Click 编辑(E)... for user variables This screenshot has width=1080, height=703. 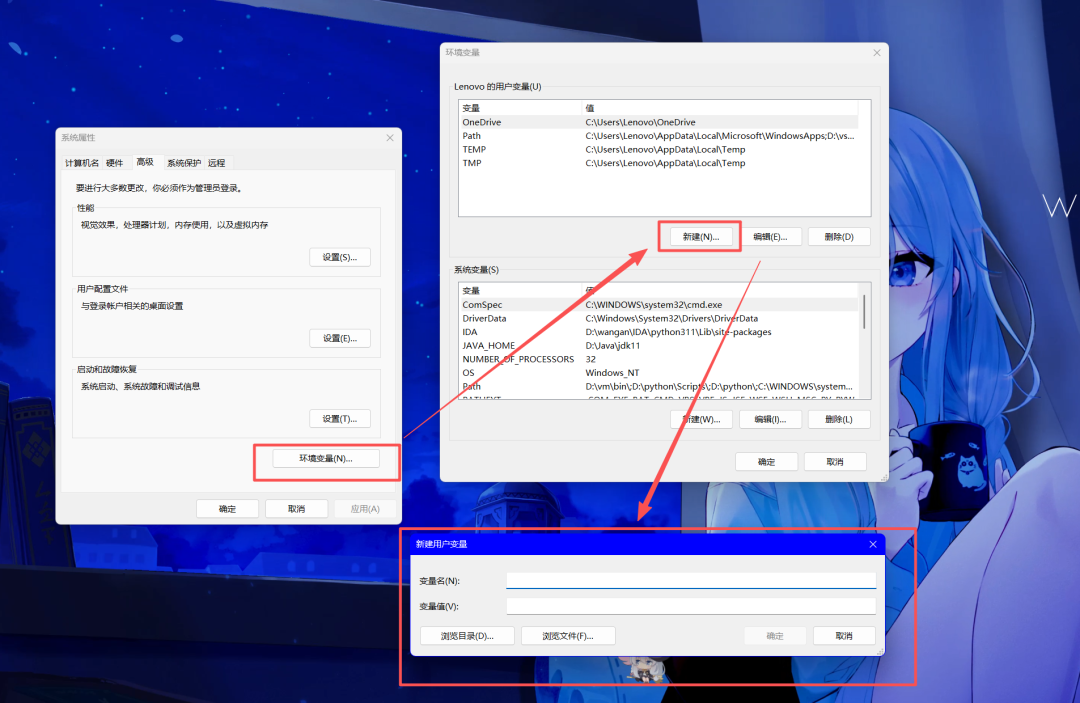pos(770,237)
